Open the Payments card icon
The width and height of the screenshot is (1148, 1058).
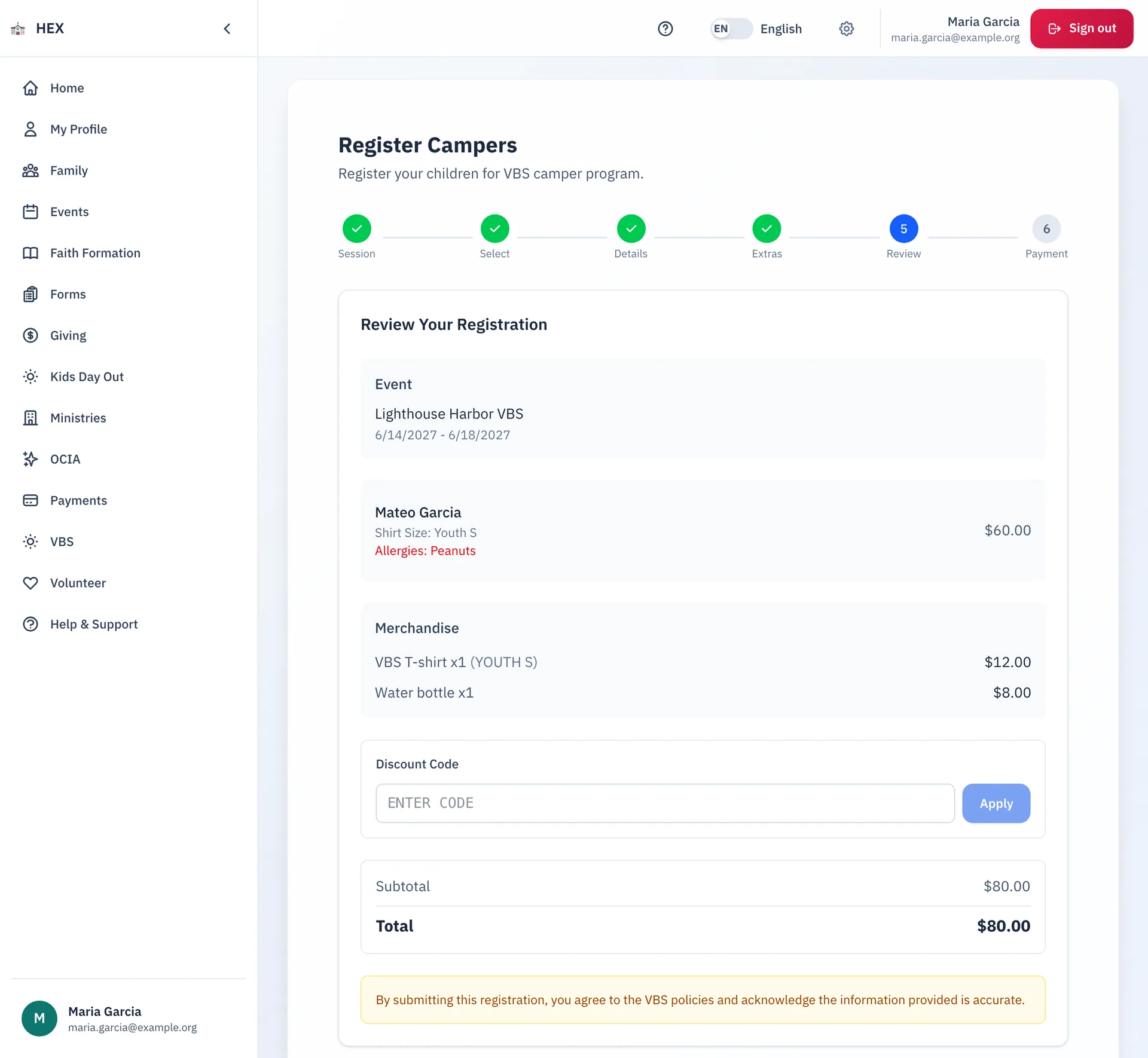pos(30,500)
